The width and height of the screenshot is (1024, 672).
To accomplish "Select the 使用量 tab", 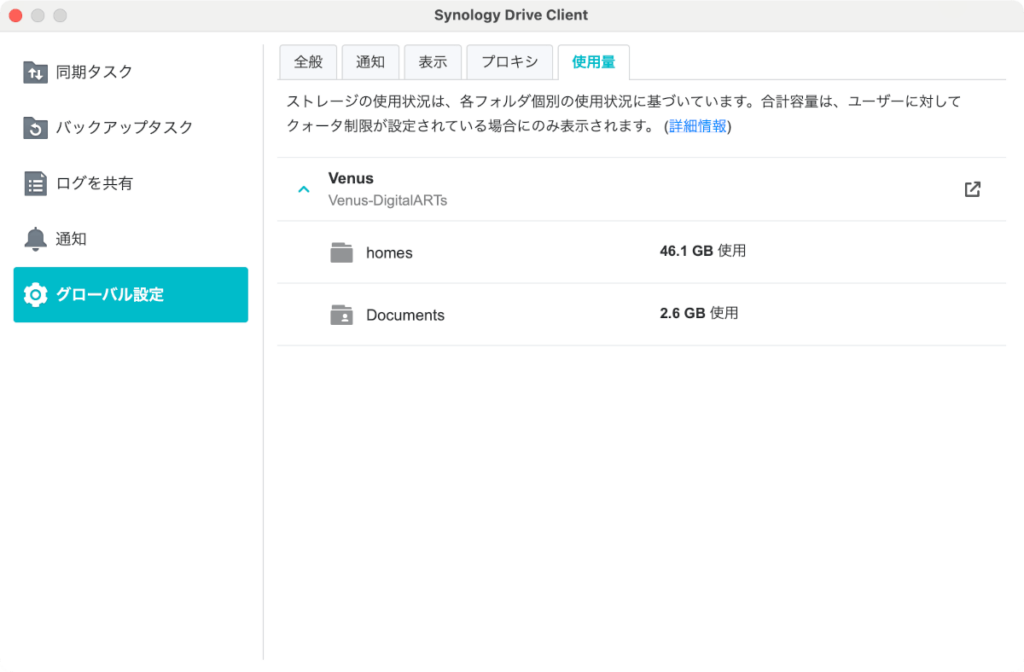I will pyautogui.click(x=594, y=62).
